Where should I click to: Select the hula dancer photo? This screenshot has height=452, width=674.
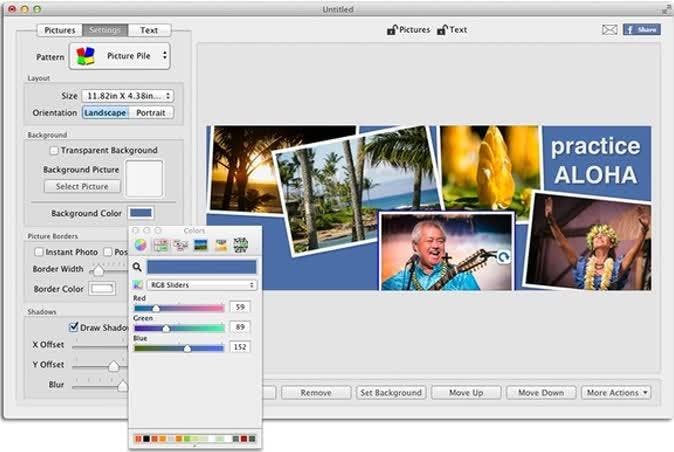pyautogui.click(x=589, y=243)
